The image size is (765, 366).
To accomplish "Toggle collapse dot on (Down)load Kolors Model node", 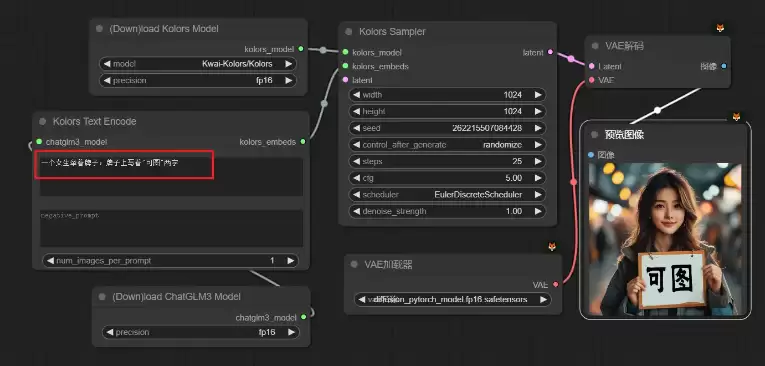I will point(100,29).
